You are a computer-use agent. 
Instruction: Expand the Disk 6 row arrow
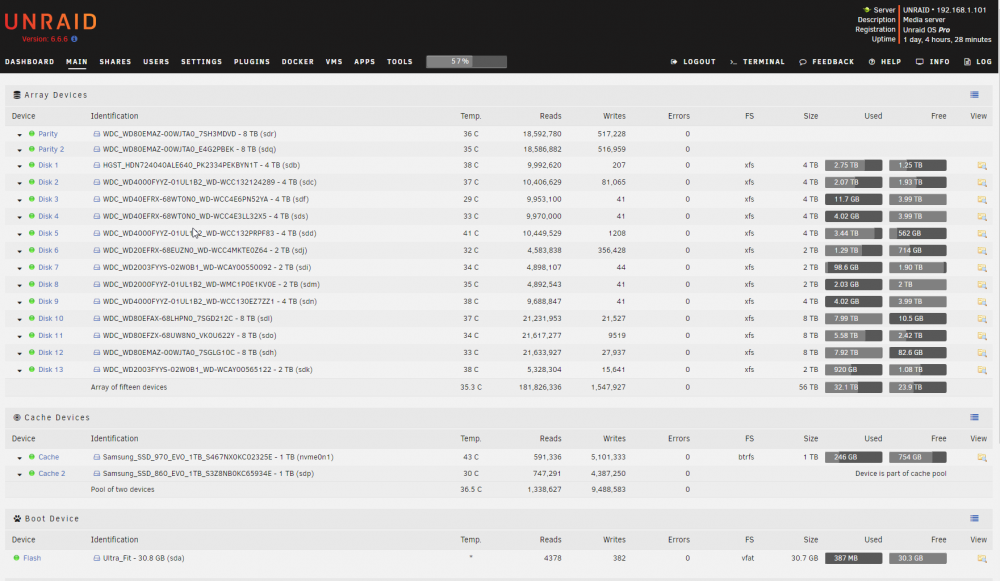coord(20,251)
